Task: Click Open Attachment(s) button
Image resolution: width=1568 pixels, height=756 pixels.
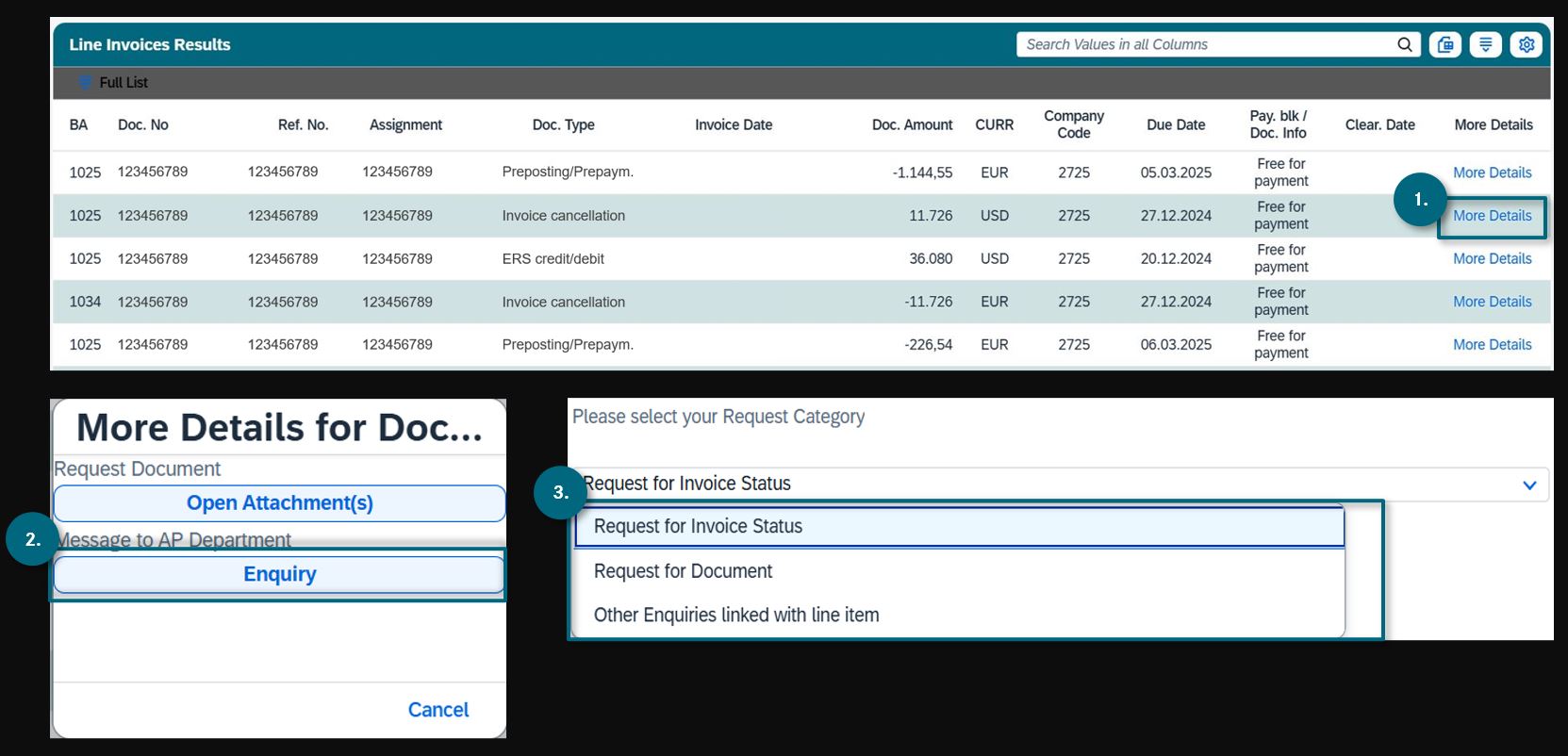Action: tap(279, 503)
